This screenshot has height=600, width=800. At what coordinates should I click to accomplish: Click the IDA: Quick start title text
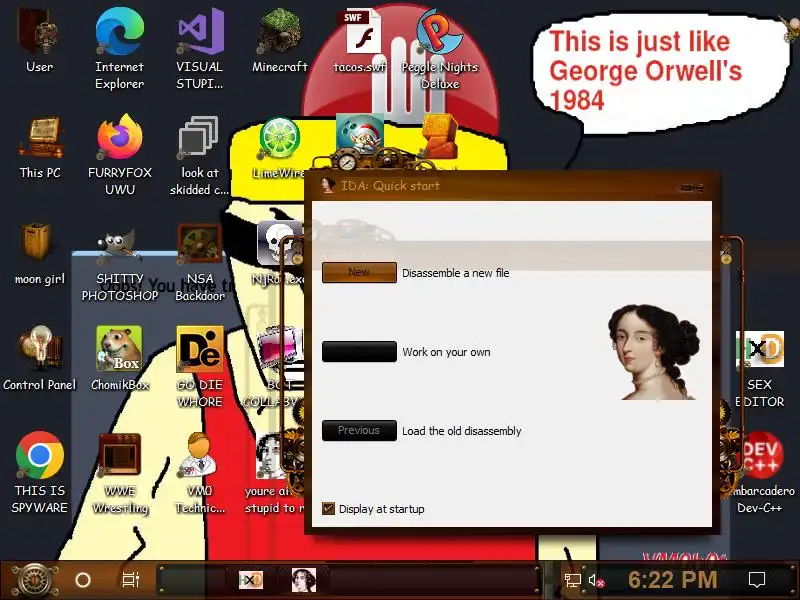point(390,186)
